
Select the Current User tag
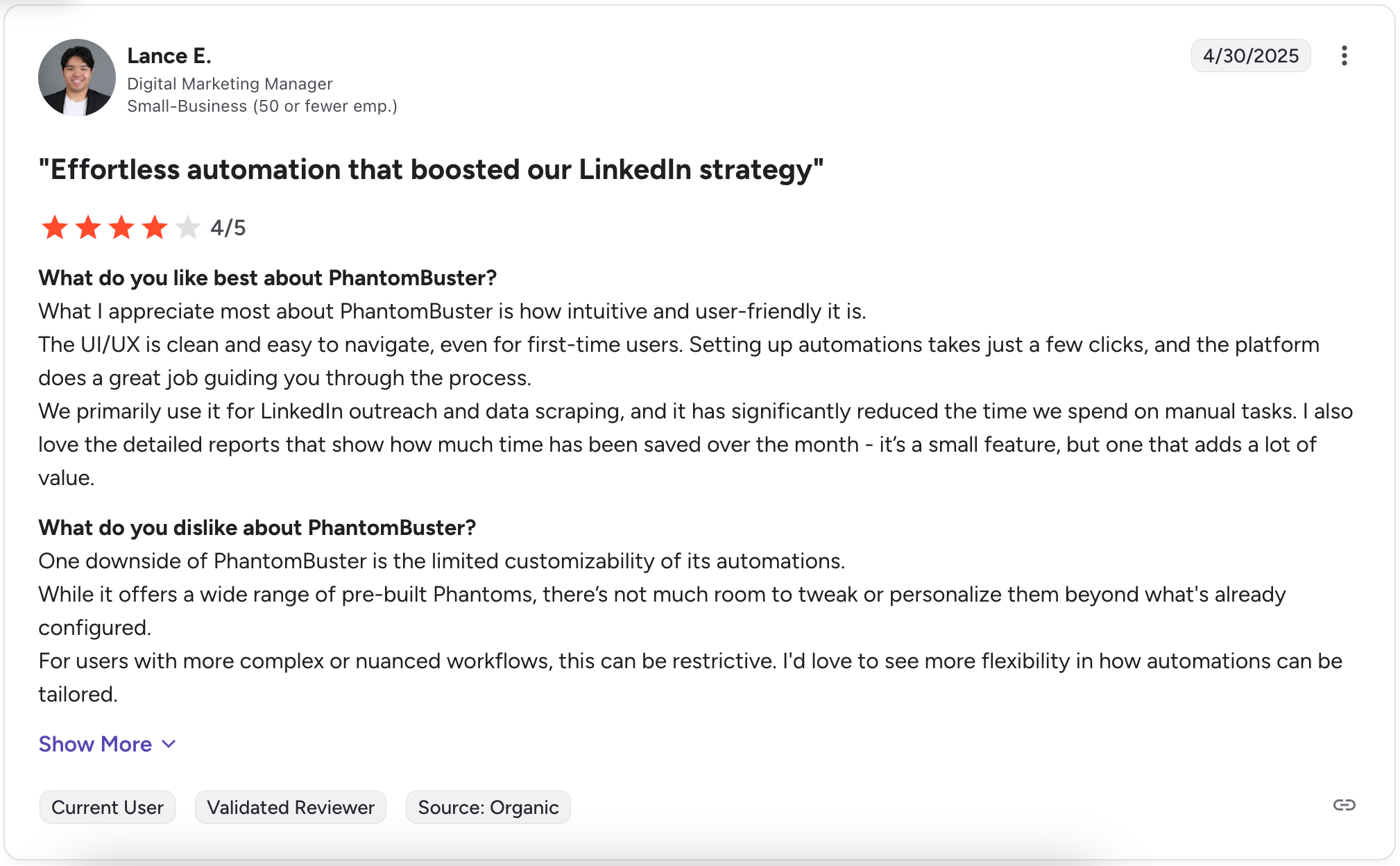point(108,807)
